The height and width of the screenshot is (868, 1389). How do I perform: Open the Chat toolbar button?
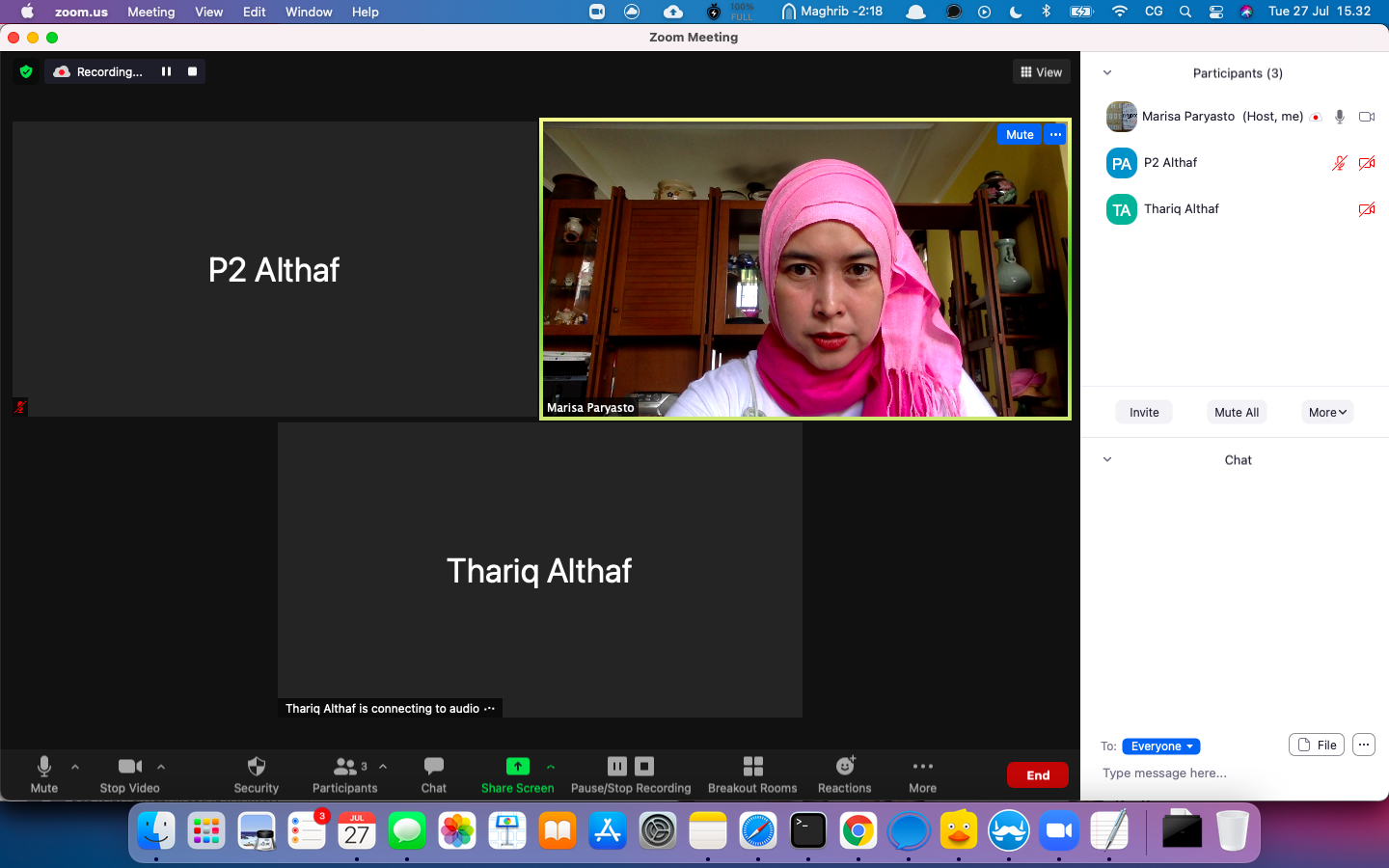(434, 774)
